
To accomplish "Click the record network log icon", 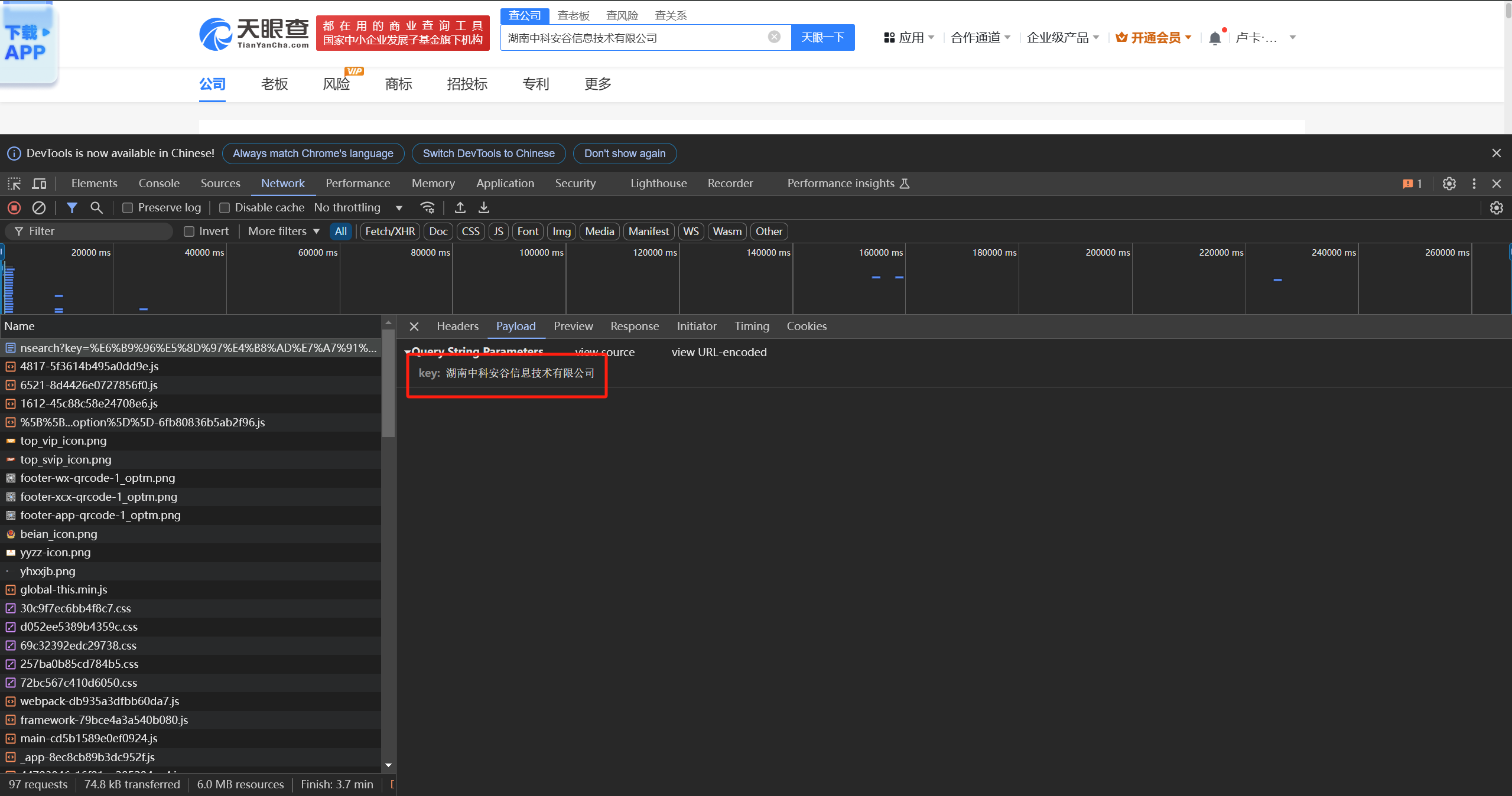I will (x=14, y=208).
